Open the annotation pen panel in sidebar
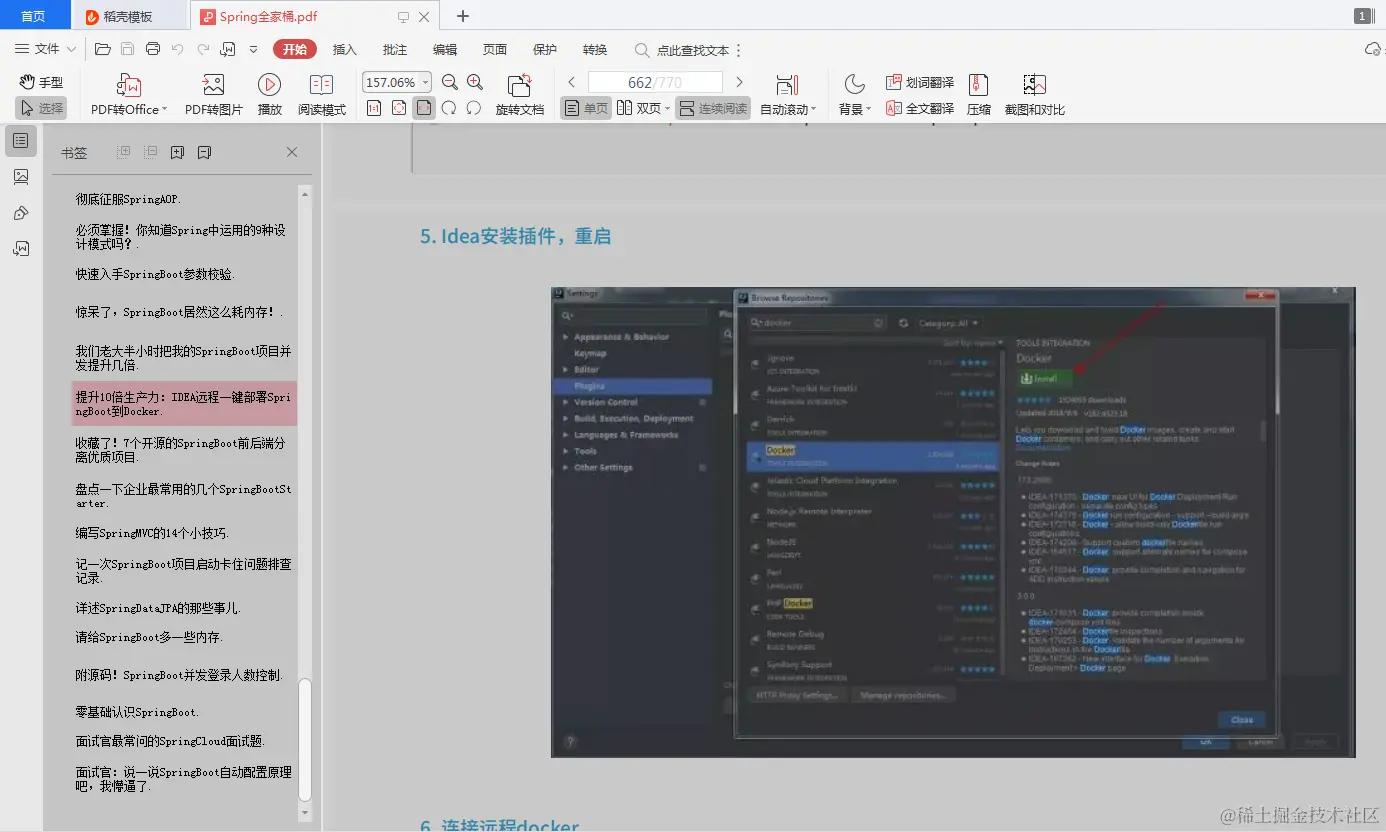Viewport: 1386px width, 832px height. pyautogui.click(x=21, y=212)
